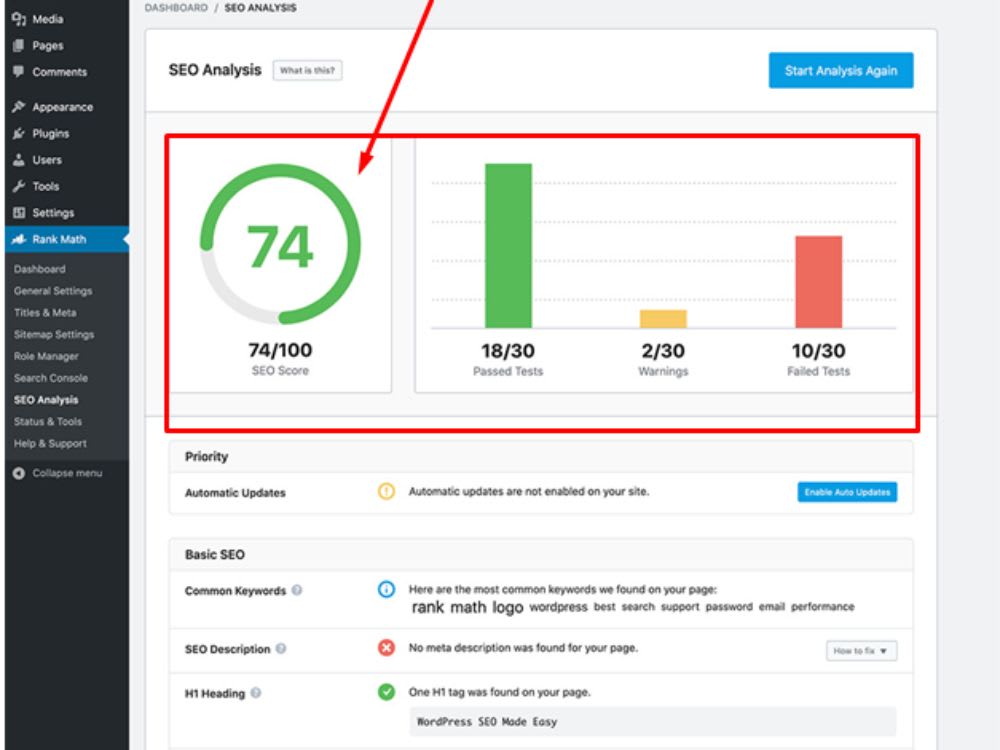Click Enable Auto Updates button
The height and width of the screenshot is (750, 1000).
point(847,492)
